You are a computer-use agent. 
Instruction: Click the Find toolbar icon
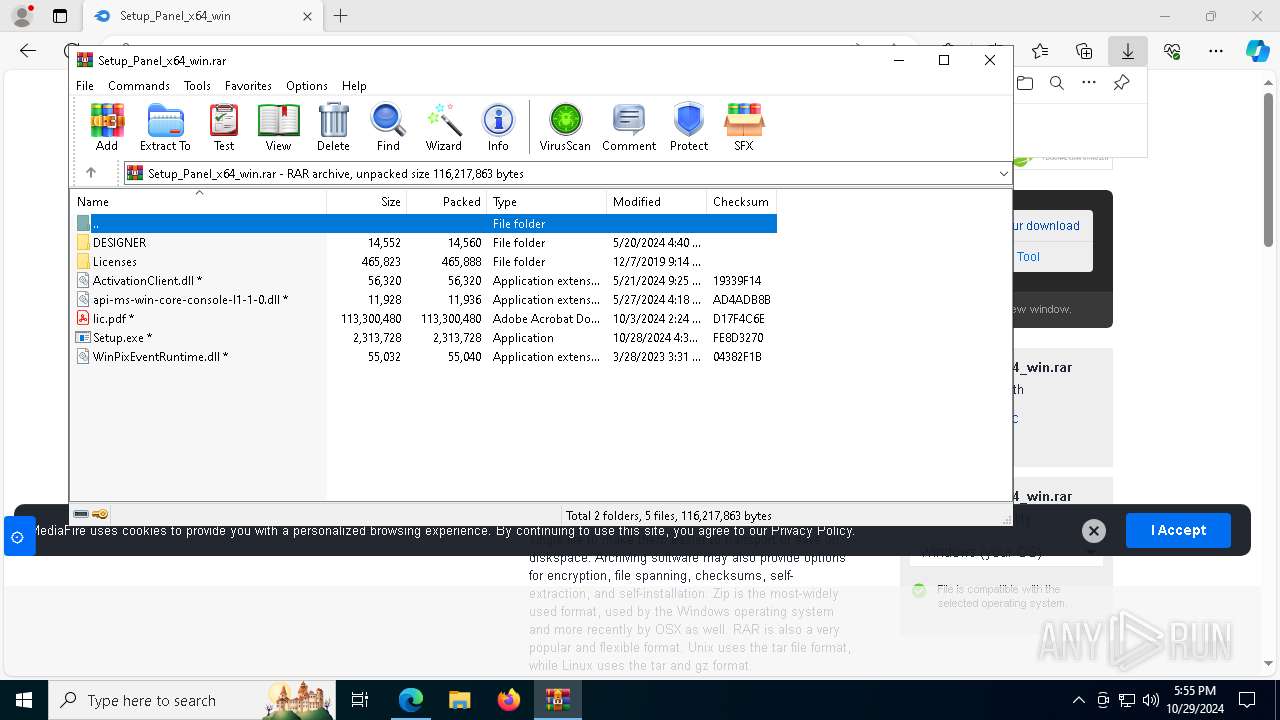(388, 128)
